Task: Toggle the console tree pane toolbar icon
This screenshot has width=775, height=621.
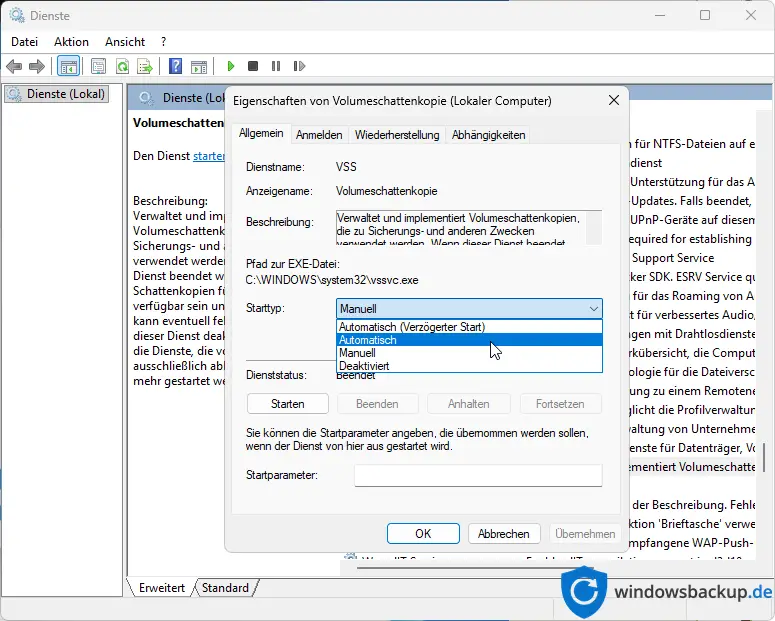Action: click(x=68, y=66)
